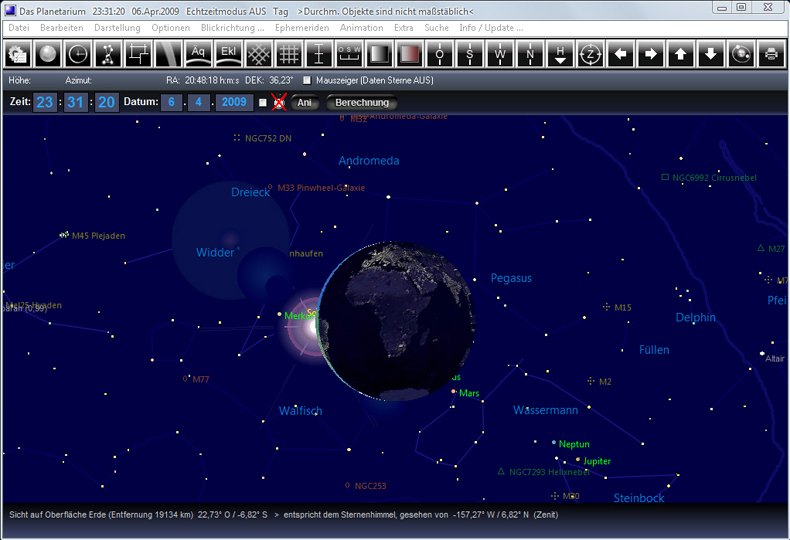
Task: Click the horizon H down-arrow icon
Action: pos(560,53)
